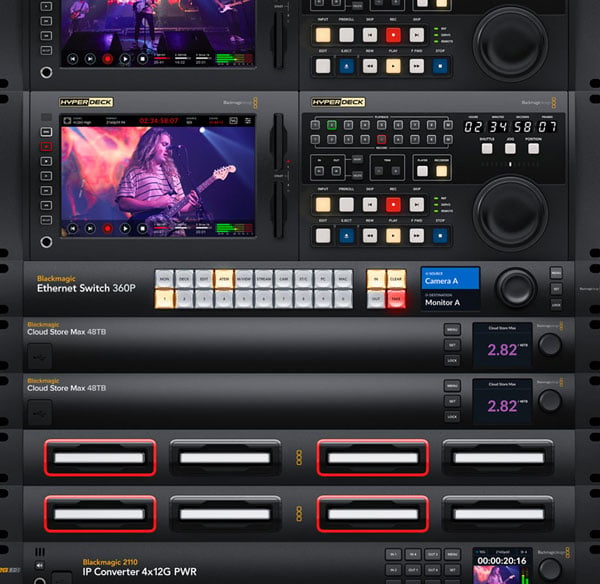Tap the stop button on lower HyperDeck touchscreen
Screen dimensions: 600x584
[142, 228]
